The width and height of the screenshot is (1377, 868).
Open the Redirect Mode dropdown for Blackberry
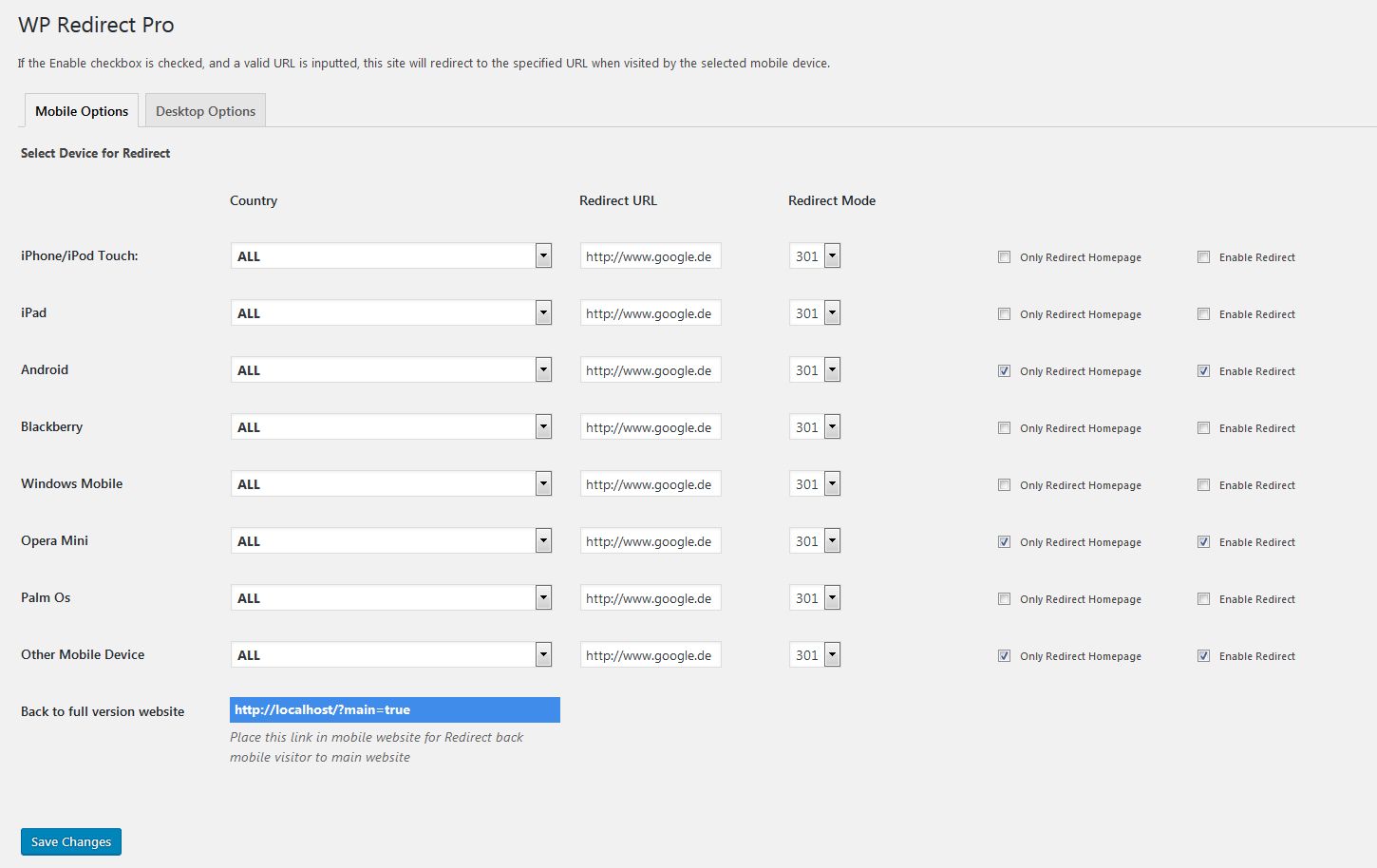pyautogui.click(x=815, y=426)
